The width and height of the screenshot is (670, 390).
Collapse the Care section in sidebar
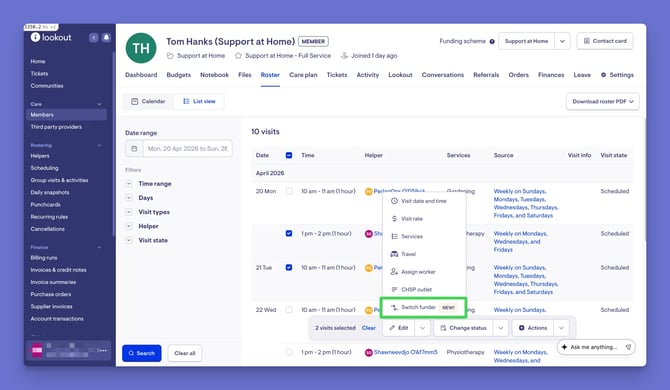pos(99,104)
